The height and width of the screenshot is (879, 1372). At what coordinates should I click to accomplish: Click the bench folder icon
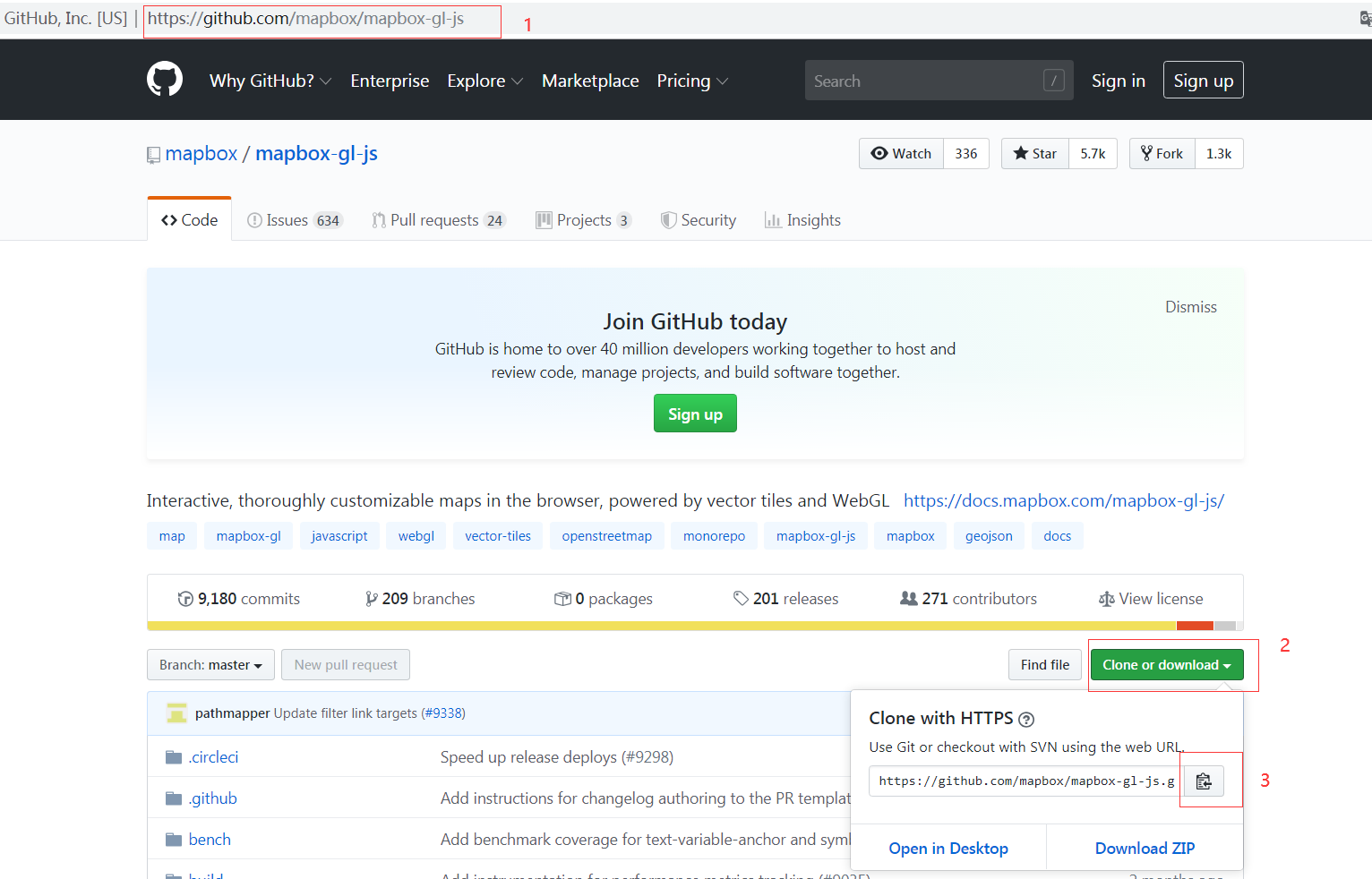click(x=174, y=840)
